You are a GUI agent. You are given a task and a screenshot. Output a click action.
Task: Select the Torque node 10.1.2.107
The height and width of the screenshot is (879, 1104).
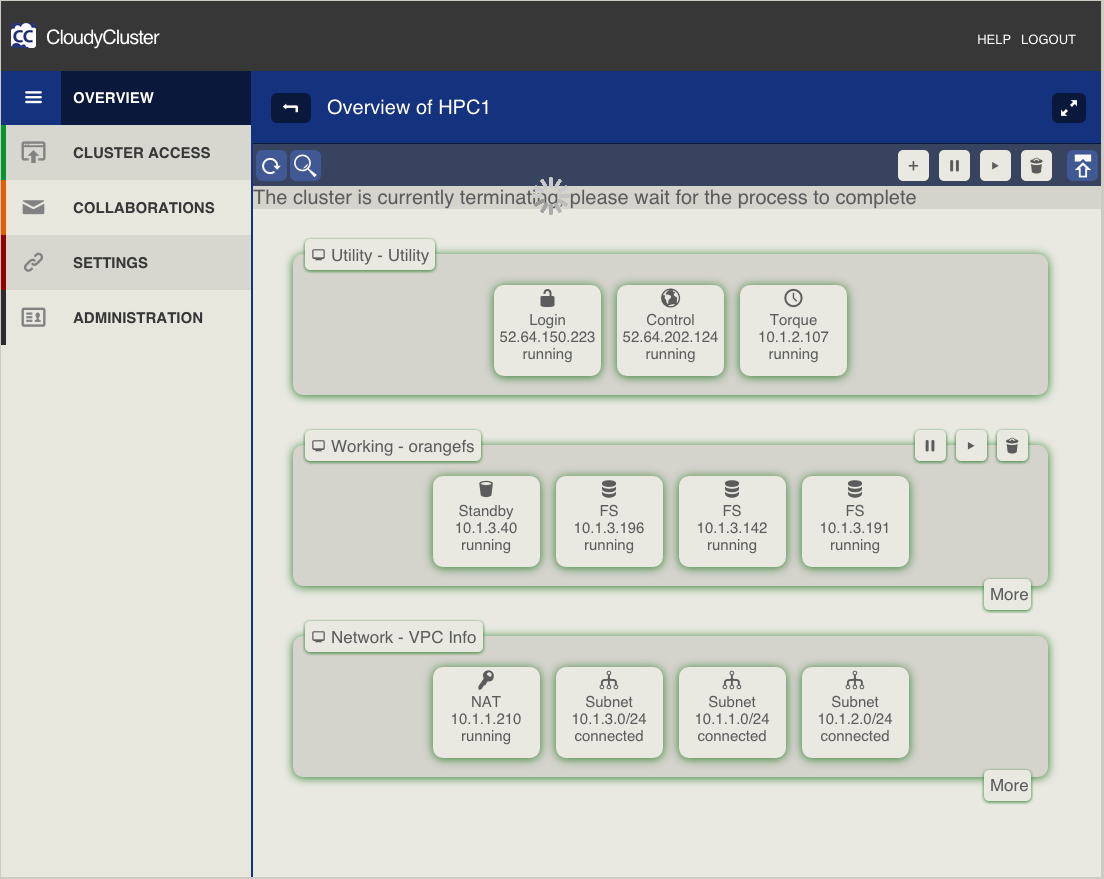[793, 330]
